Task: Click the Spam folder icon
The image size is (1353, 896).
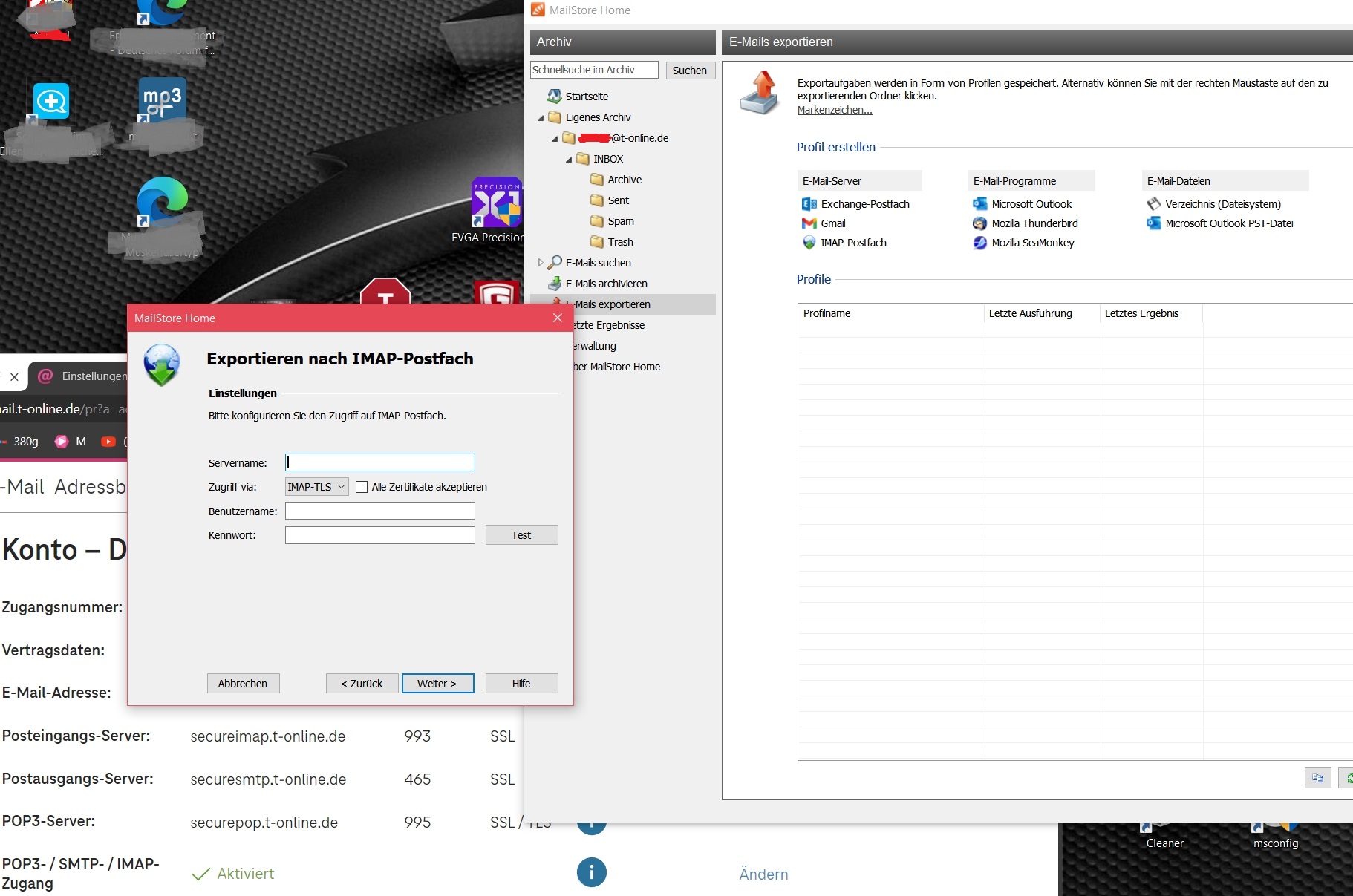Action: [597, 221]
